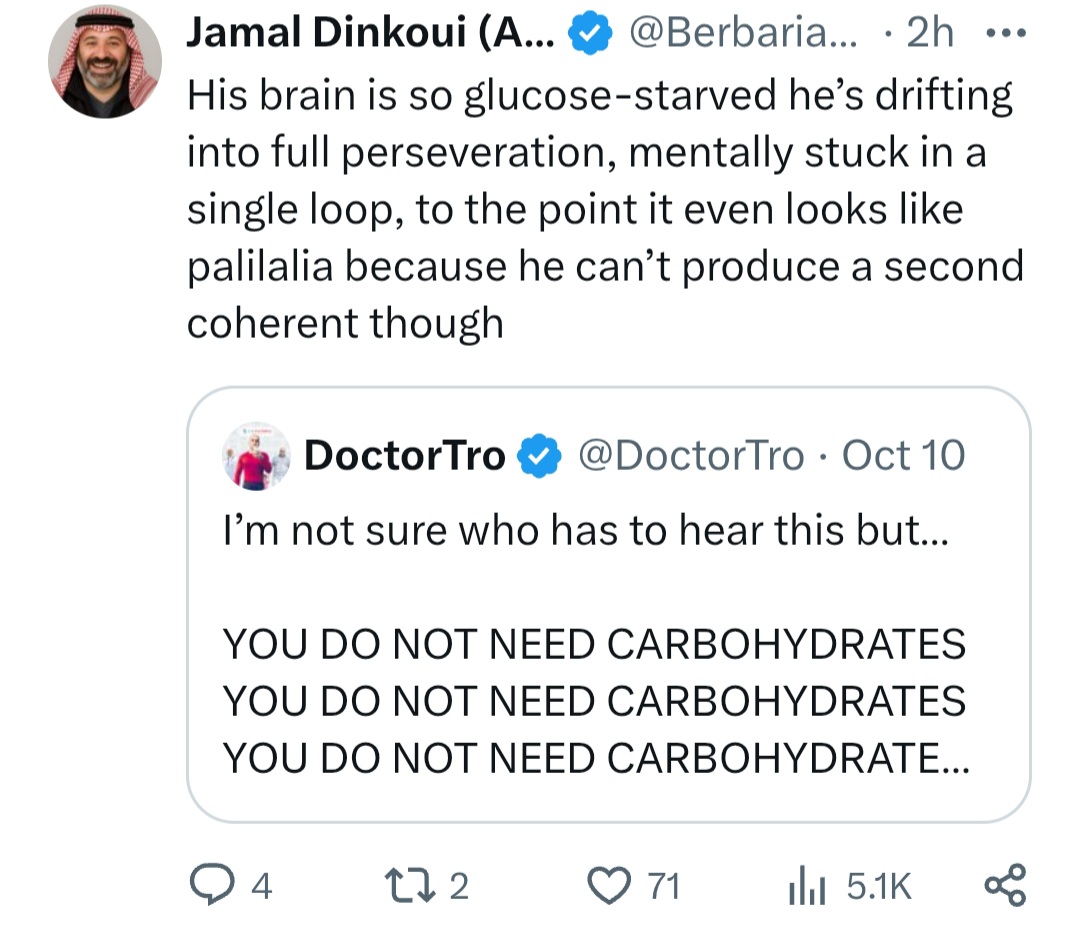The image size is (1080, 936).
Task: Open DoctorTro's small avatar
Action: click(257, 456)
